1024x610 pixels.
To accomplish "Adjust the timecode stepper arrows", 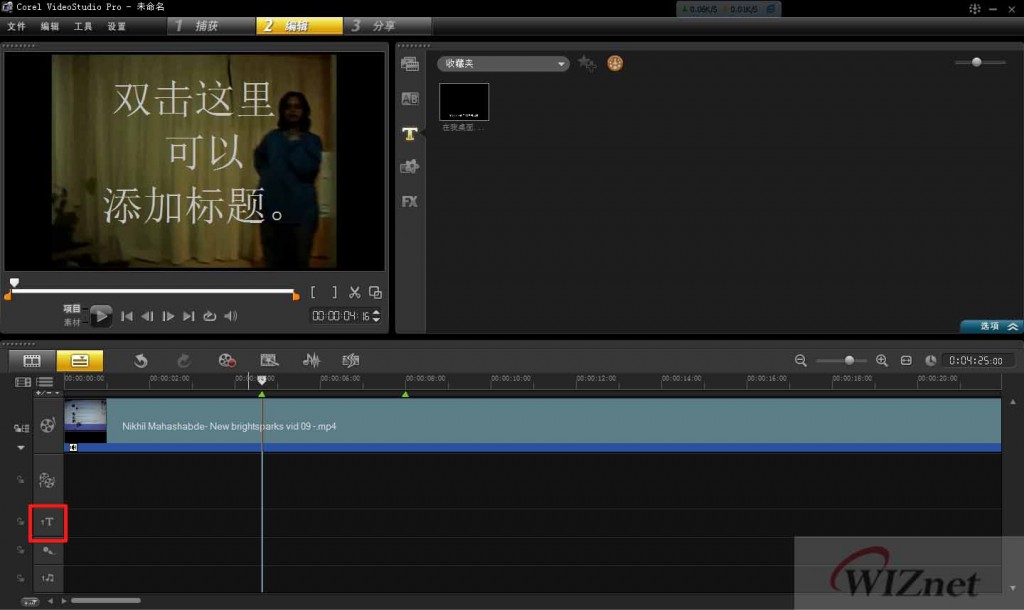I will point(376,316).
